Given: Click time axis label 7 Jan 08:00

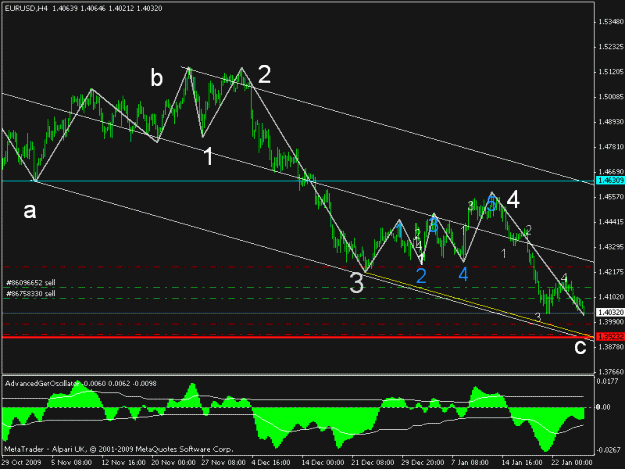Looking at the screenshot, I should pos(470,462).
